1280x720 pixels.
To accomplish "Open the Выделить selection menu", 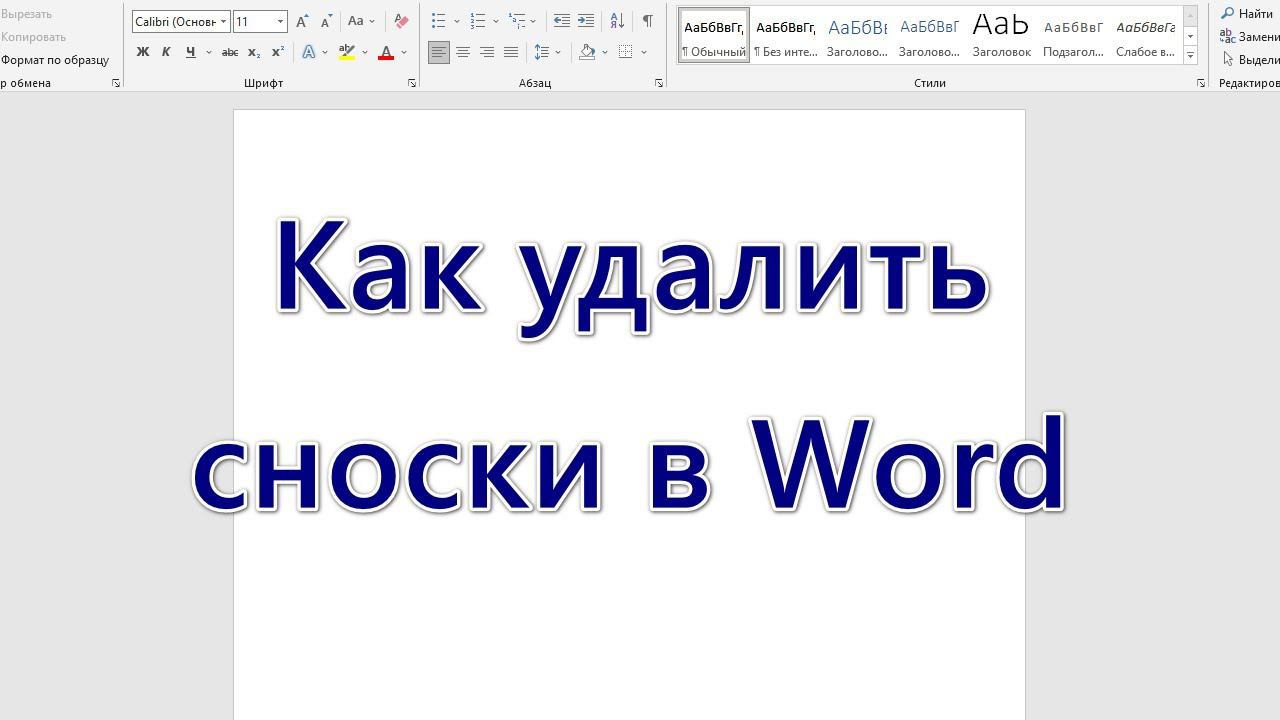I will click(1250, 60).
